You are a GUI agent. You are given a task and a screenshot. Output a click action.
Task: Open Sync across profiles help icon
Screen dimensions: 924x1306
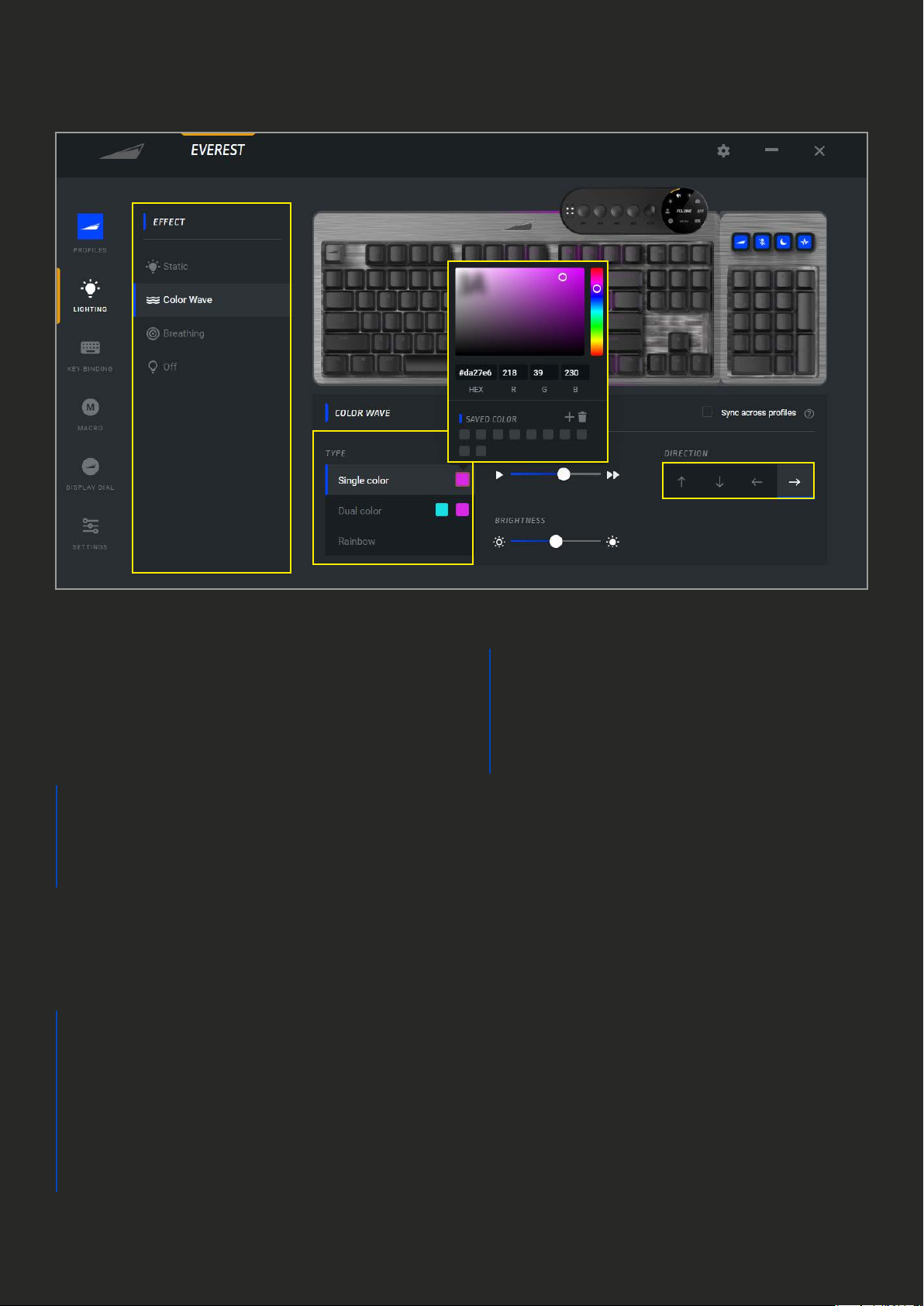point(809,413)
